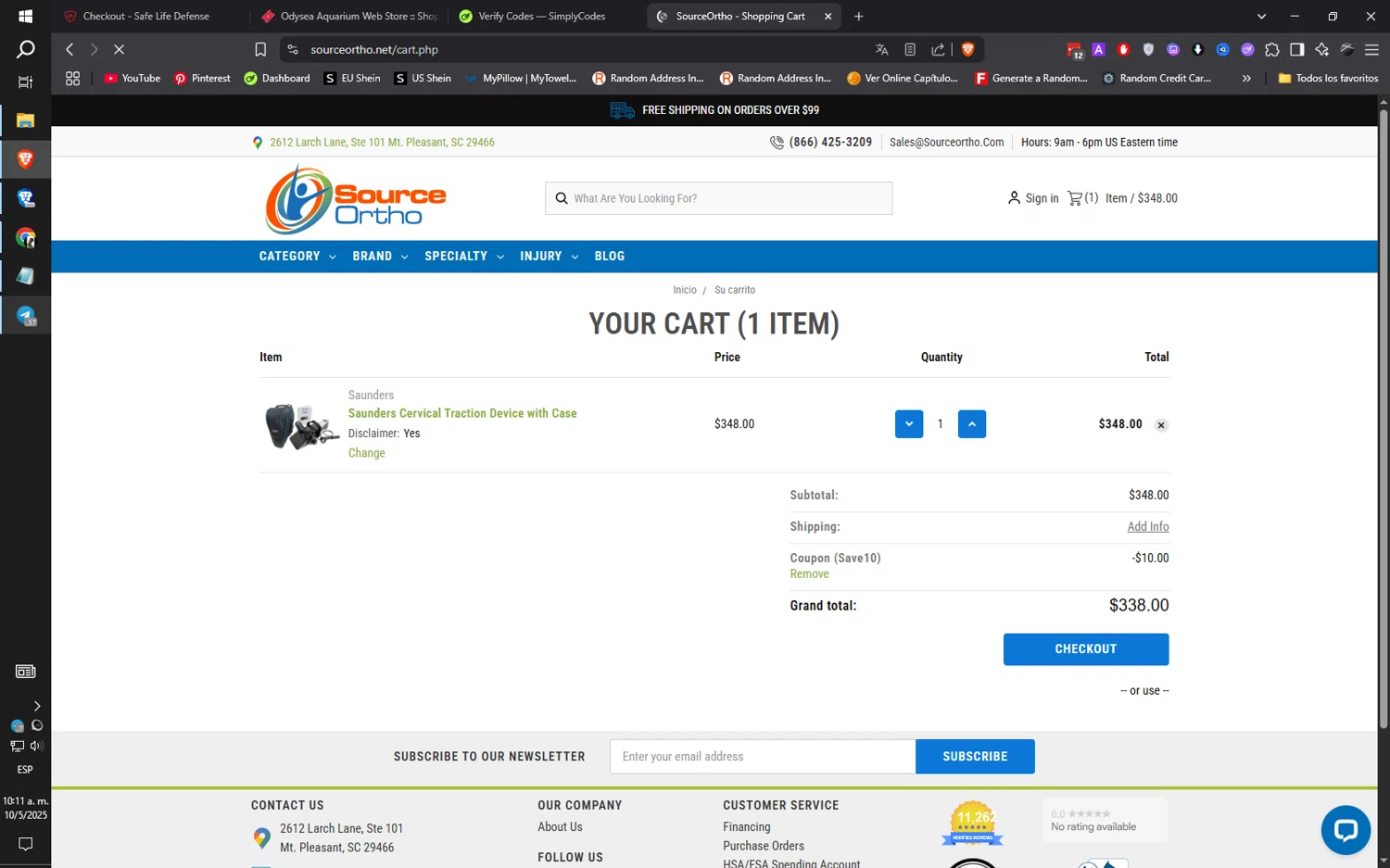Expand hidden tray icons chevron on taskbar
1390x868 pixels.
pyautogui.click(x=36, y=706)
